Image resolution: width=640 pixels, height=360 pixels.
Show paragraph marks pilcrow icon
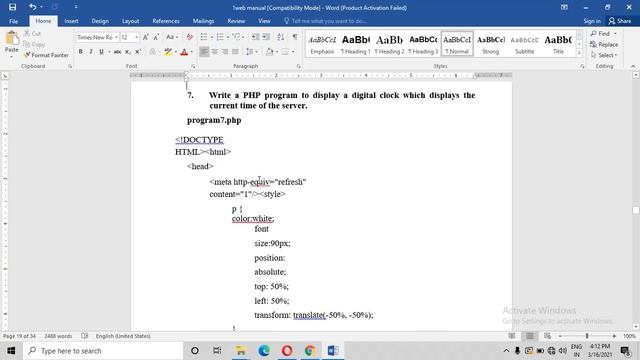tap(295, 37)
